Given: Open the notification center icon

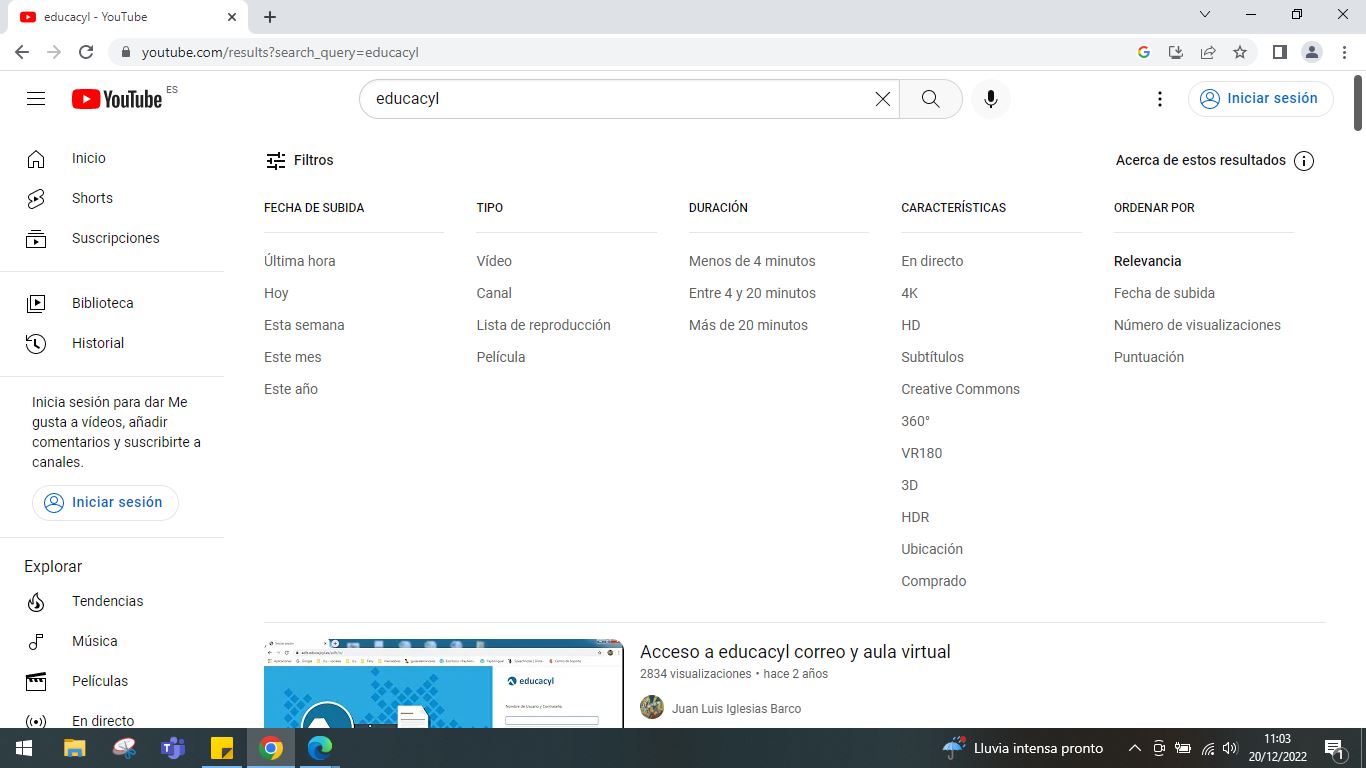Looking at the screenshot, I should (1335, 748).
